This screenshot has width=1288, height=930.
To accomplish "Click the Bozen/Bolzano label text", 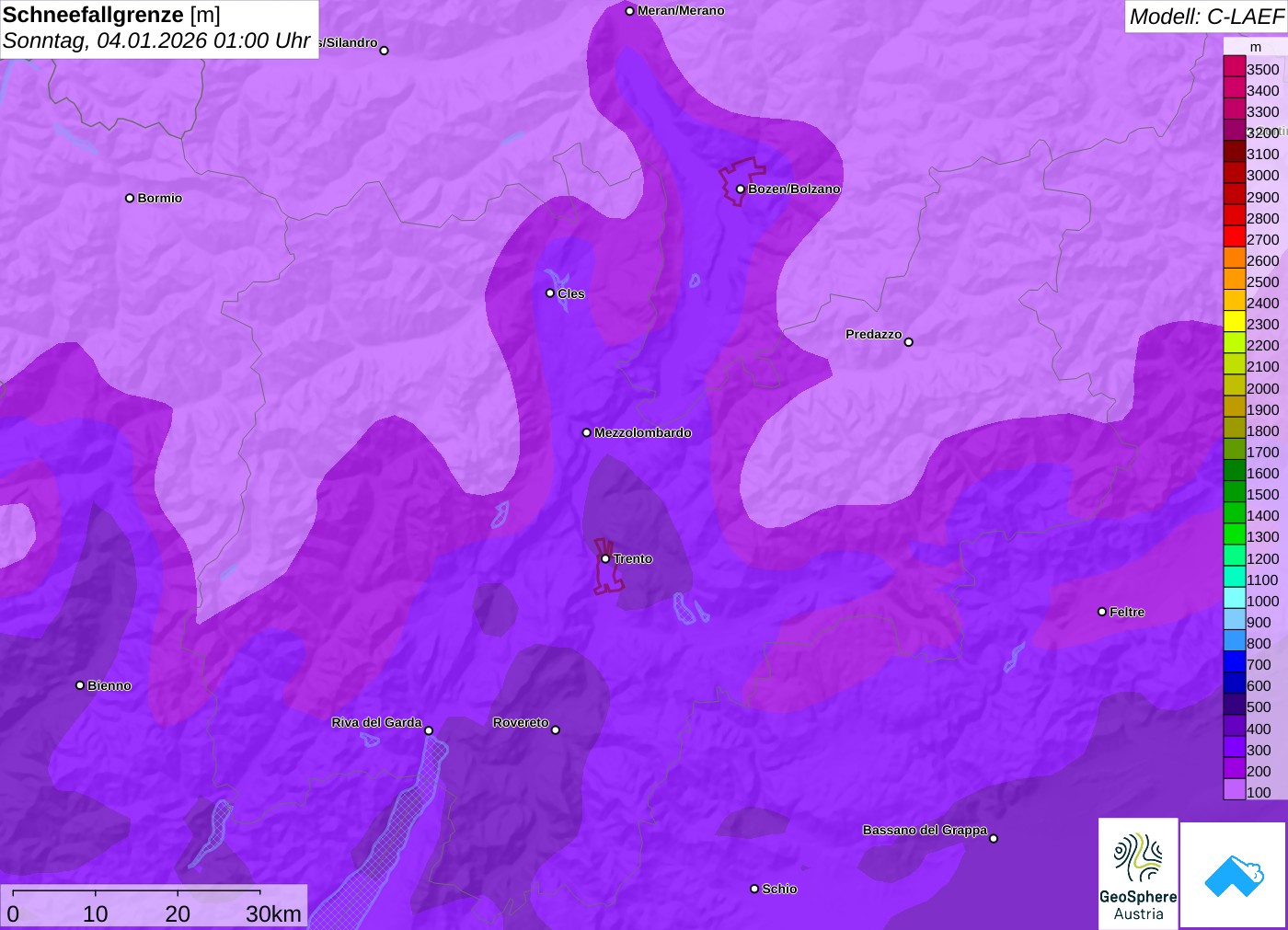I will [x=794, y=189].
